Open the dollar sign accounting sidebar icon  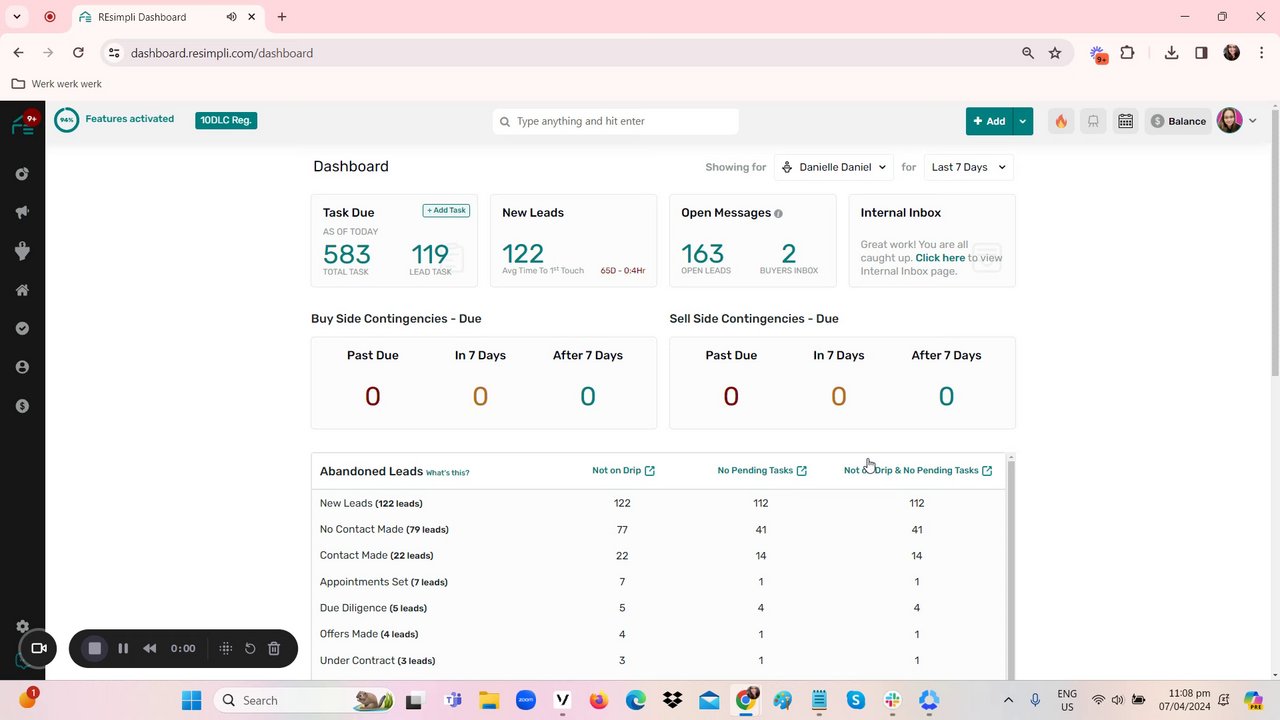point(22,406)
